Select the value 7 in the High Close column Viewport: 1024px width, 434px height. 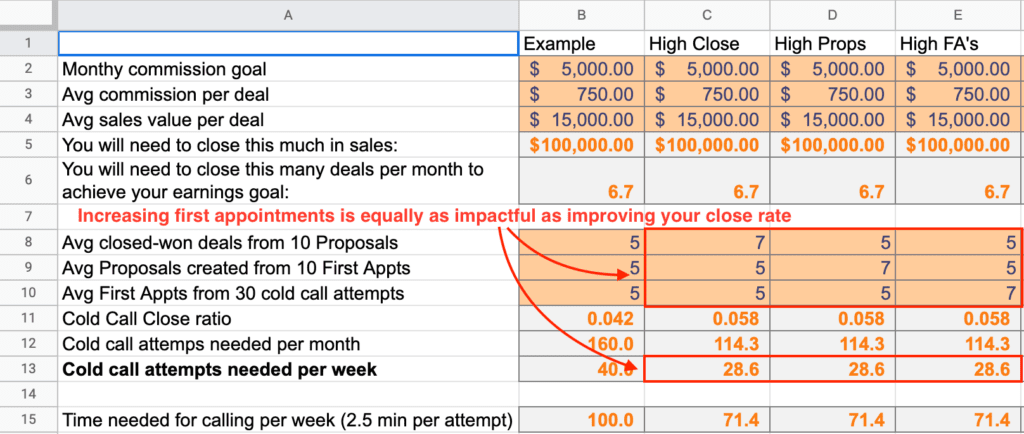707,241
